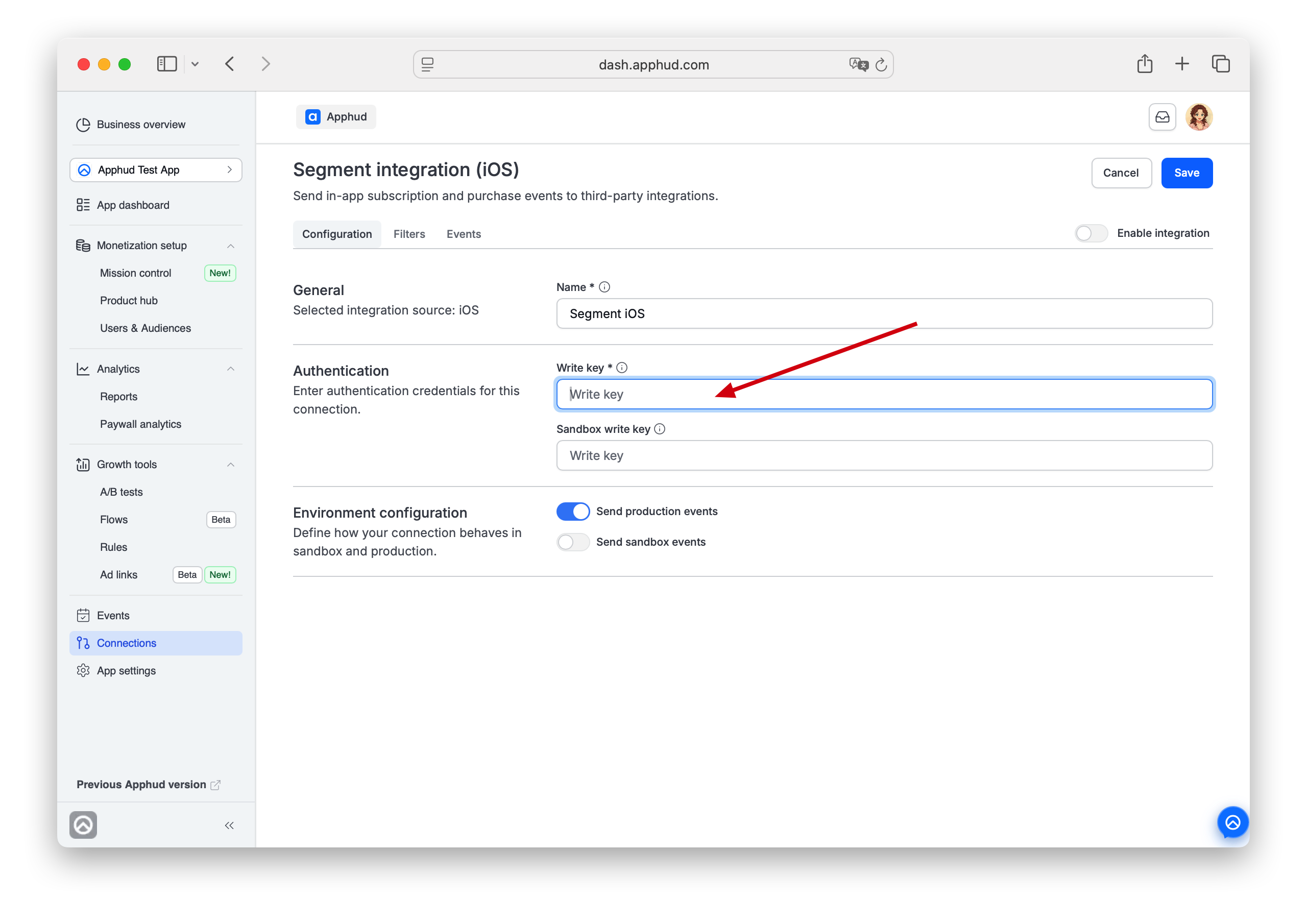This screenshot has height=924, width=1307.
Task: Go back with the browser back arrow
Action: (x=229, y=64)
